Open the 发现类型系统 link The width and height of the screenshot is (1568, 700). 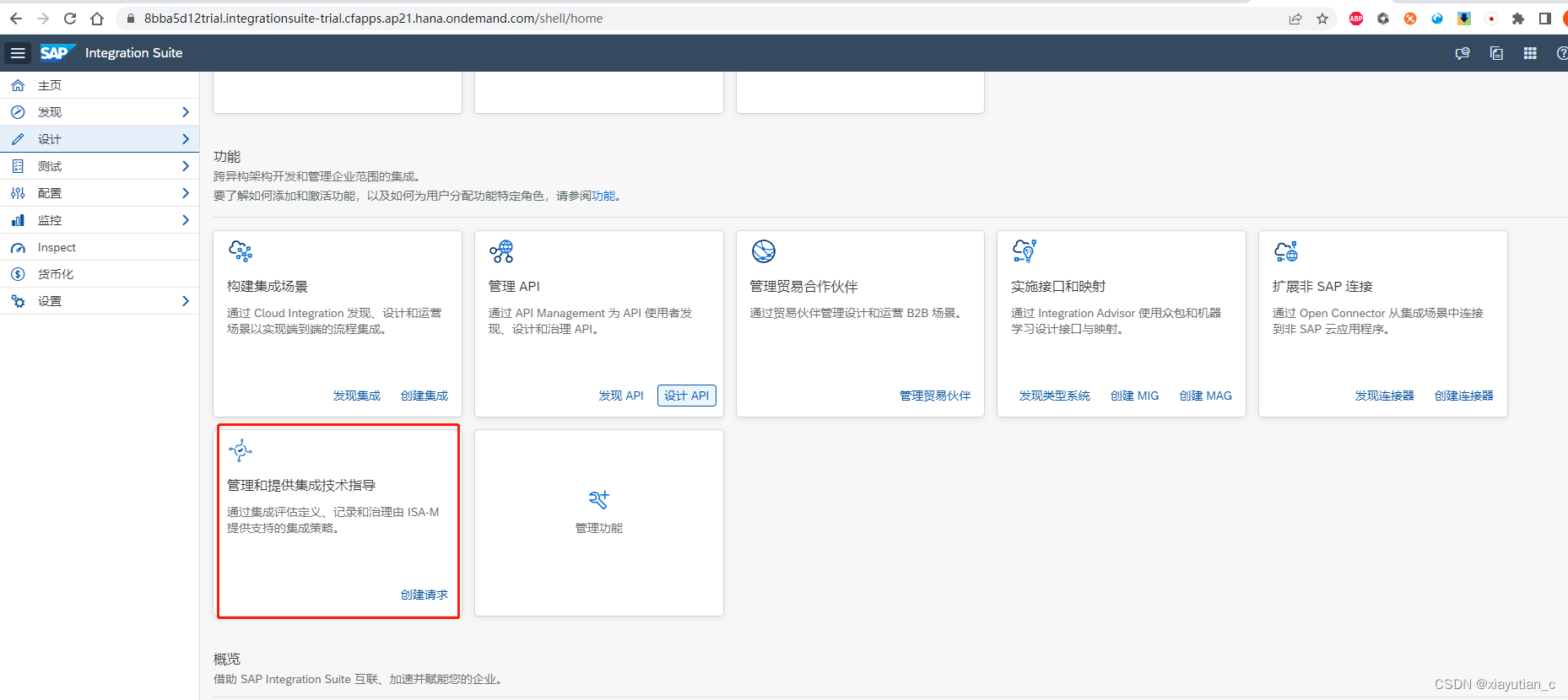point(1055,396)
